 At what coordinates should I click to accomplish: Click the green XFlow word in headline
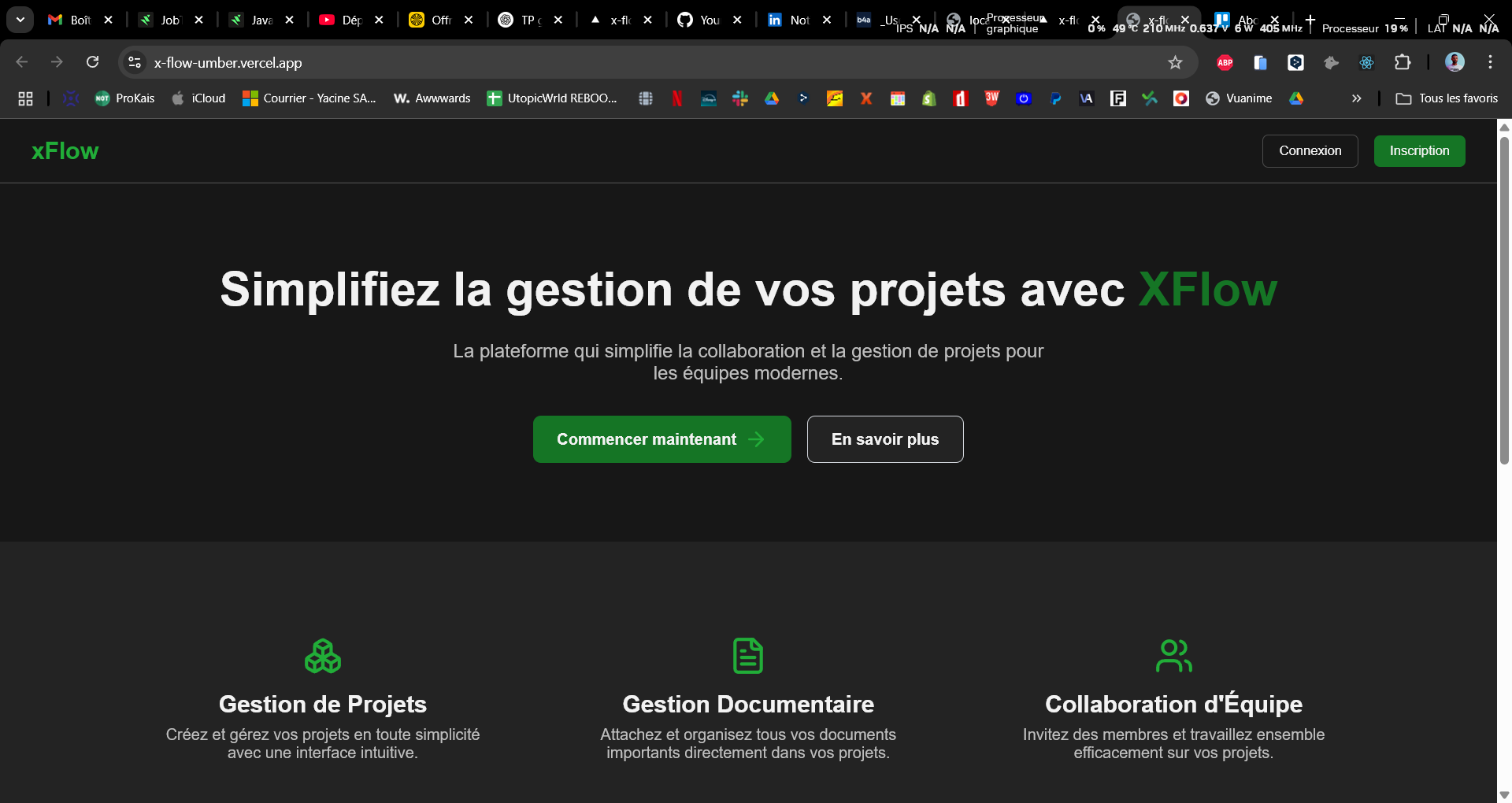click(x=1208, y=290)
